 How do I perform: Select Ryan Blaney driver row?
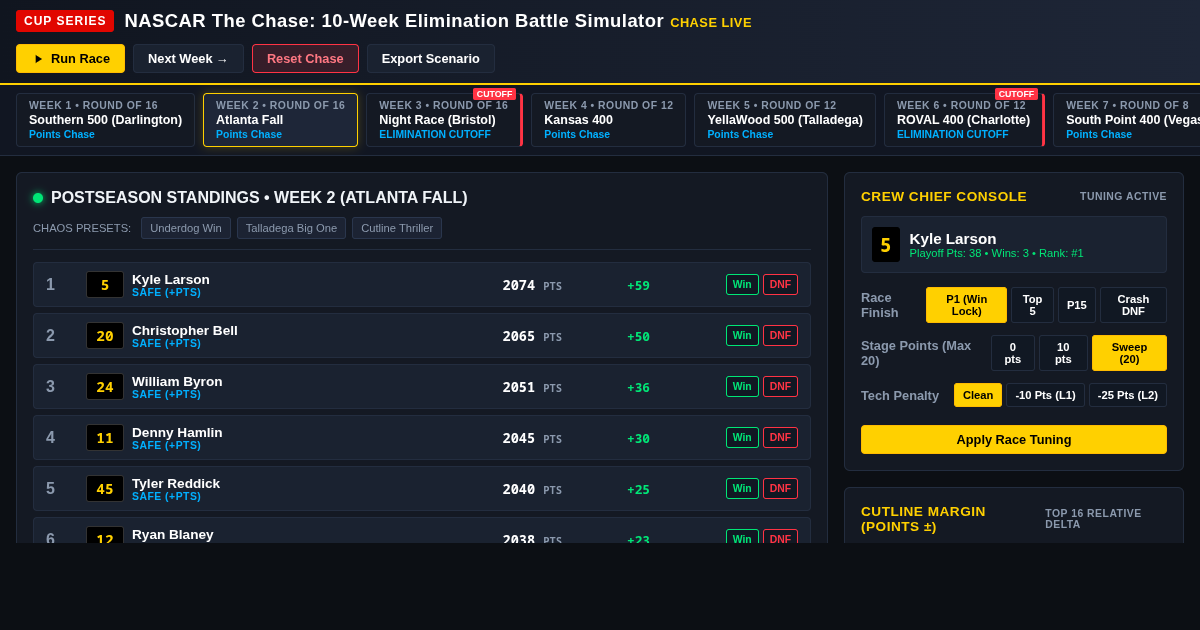click(x=422, y=531)
